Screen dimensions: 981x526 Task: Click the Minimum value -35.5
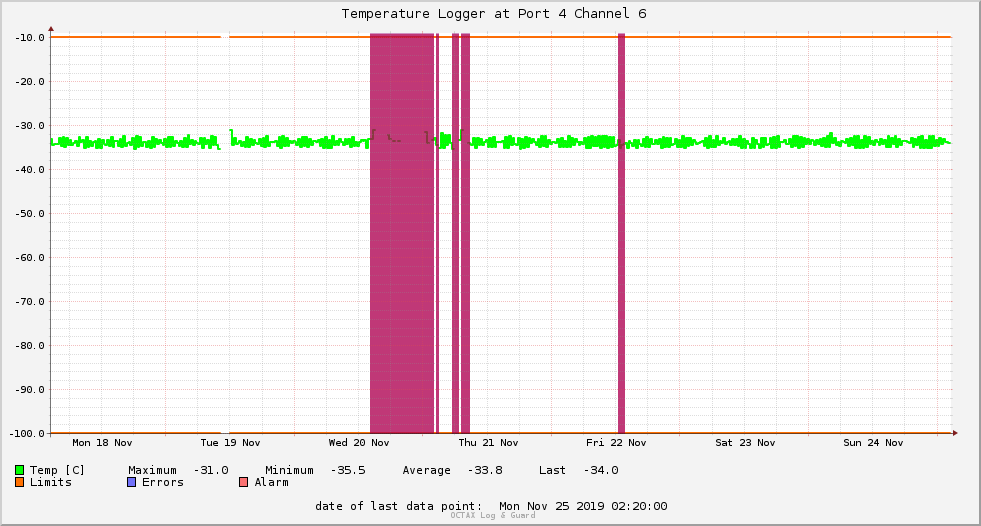[348, 470]
